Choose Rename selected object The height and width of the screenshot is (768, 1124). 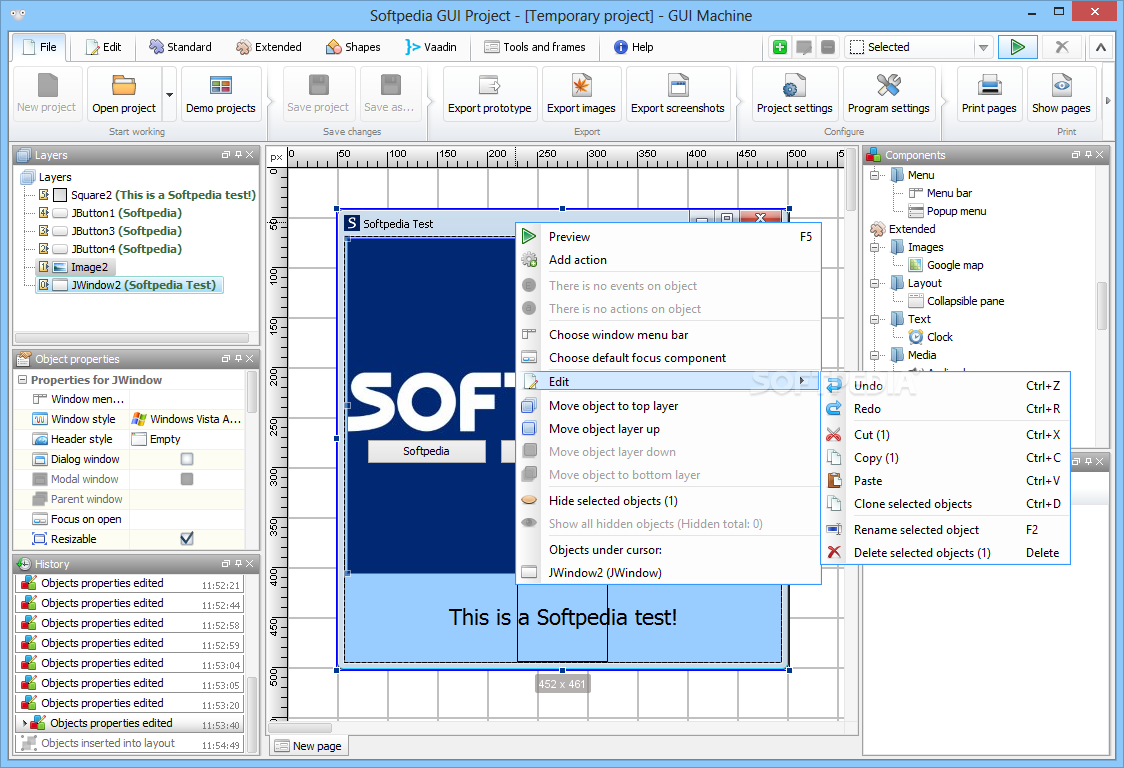point(946,530)
